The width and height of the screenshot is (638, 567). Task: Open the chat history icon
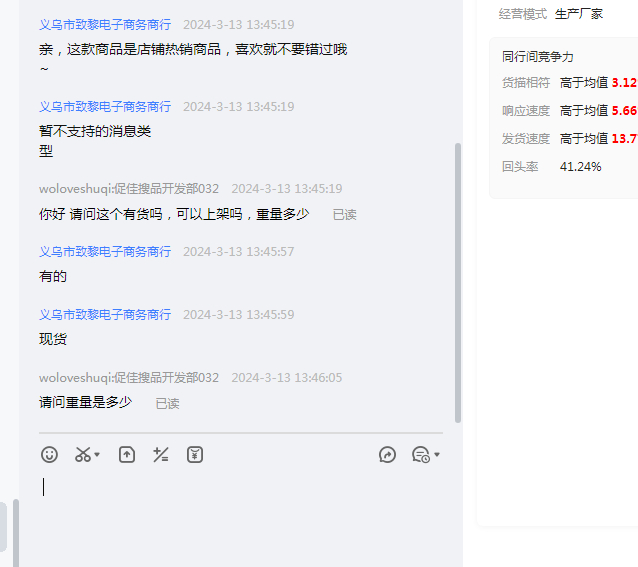[x=421, y=455]
